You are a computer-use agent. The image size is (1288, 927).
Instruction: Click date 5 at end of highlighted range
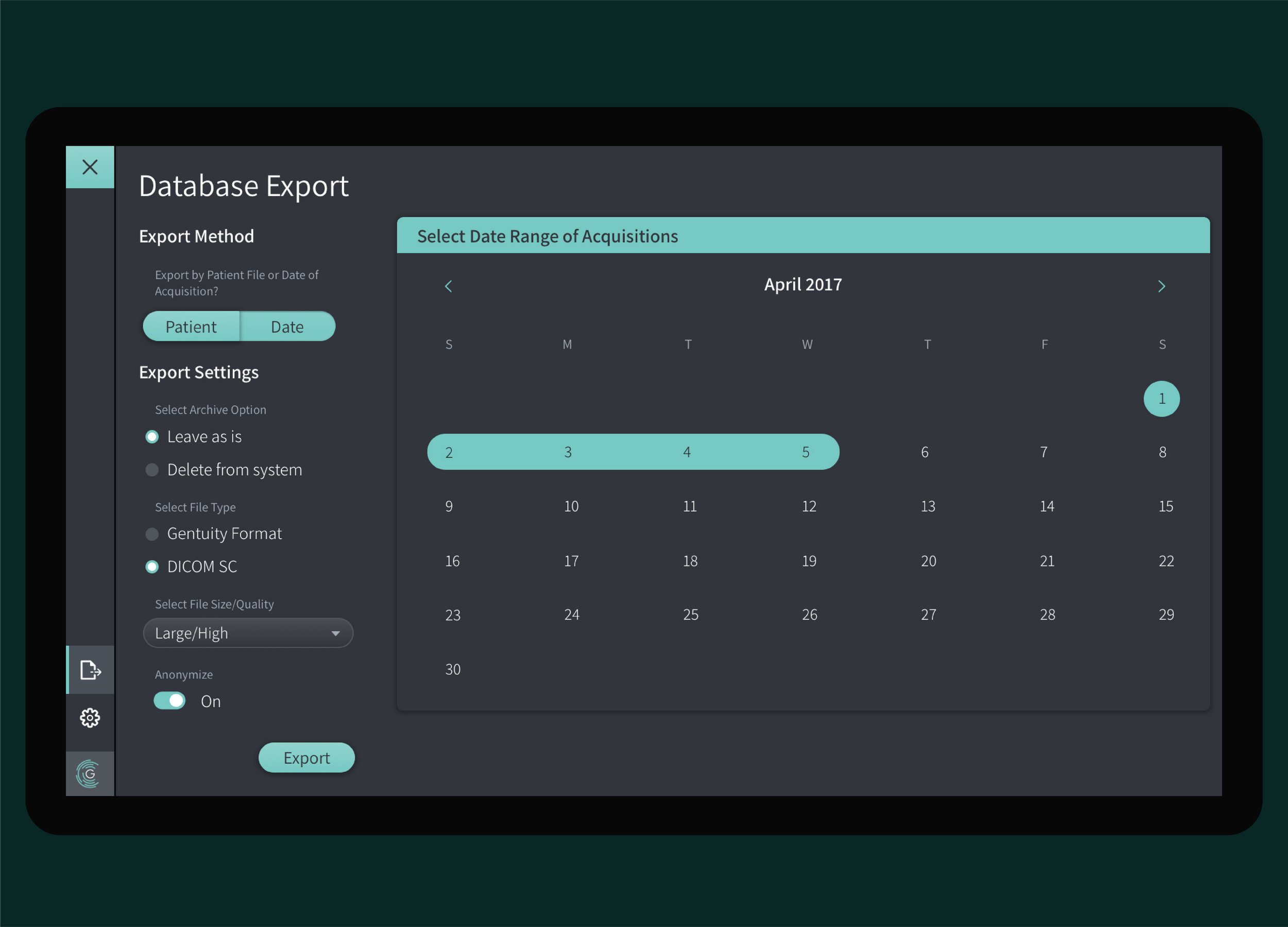(805, 453)
